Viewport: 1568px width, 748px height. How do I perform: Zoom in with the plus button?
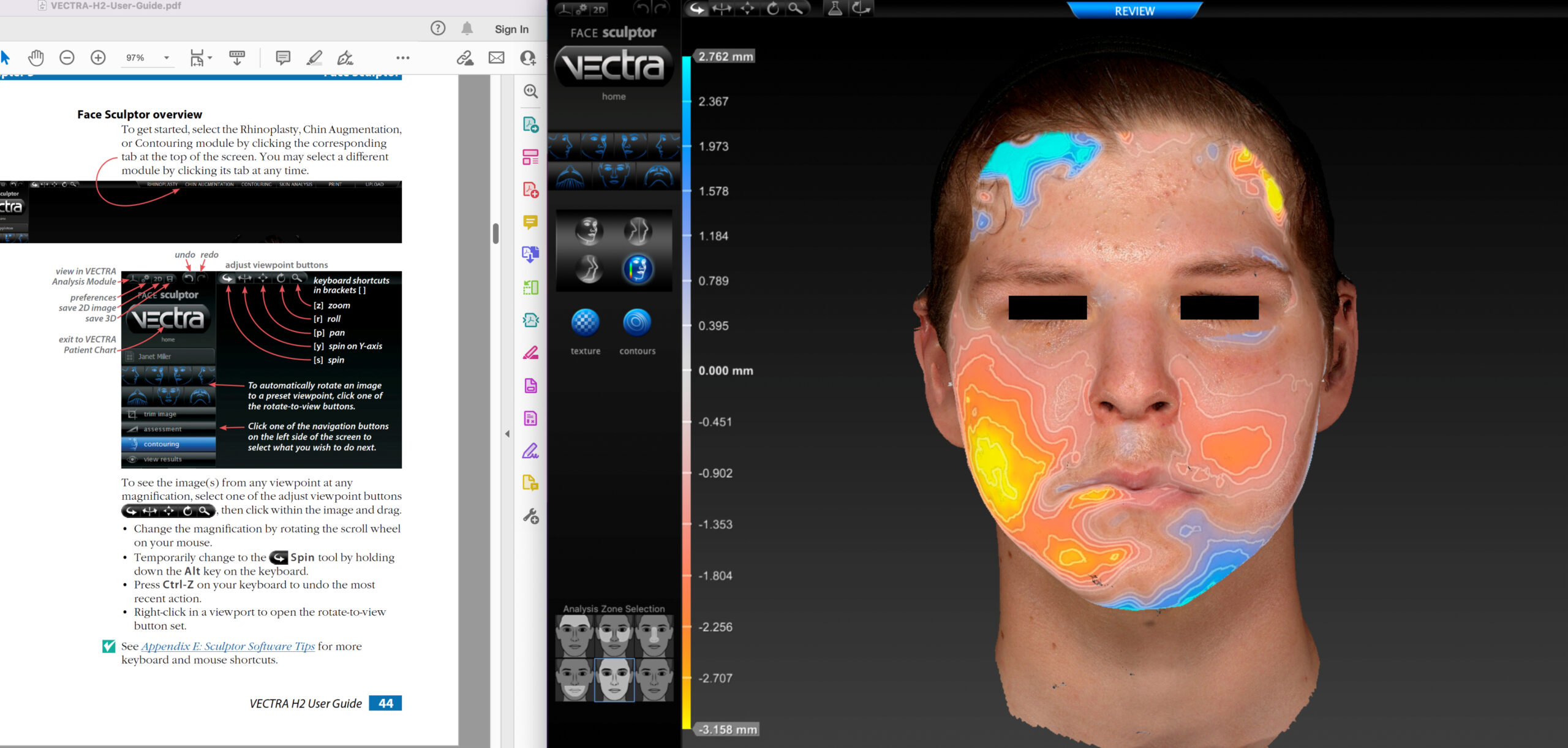tap(98, 58)
